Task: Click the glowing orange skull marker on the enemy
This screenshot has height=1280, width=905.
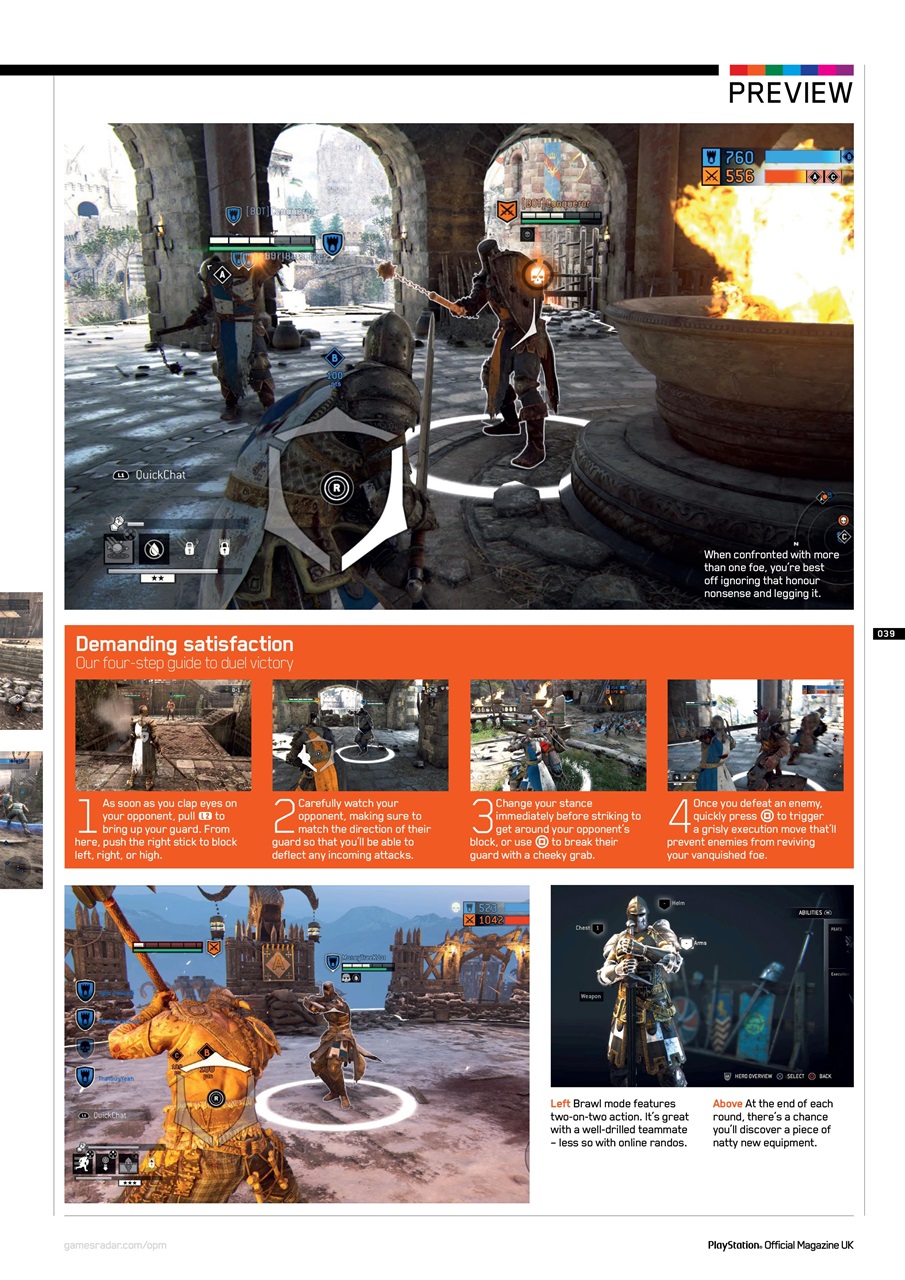Action: (536, 273)
